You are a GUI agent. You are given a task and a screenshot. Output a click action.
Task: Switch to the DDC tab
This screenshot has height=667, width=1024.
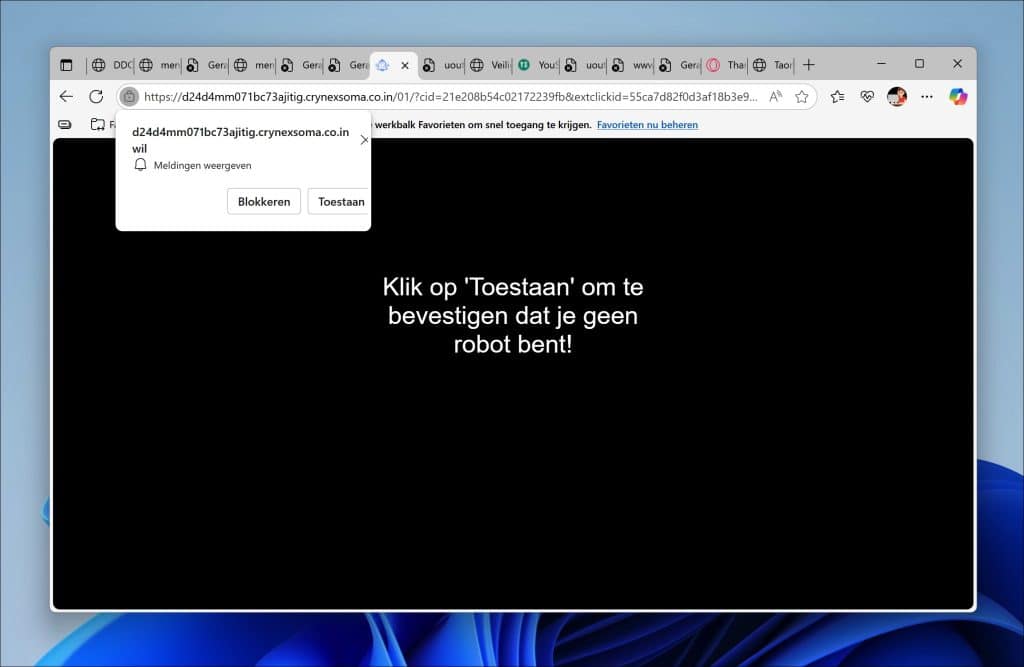(x=112, y=65)
